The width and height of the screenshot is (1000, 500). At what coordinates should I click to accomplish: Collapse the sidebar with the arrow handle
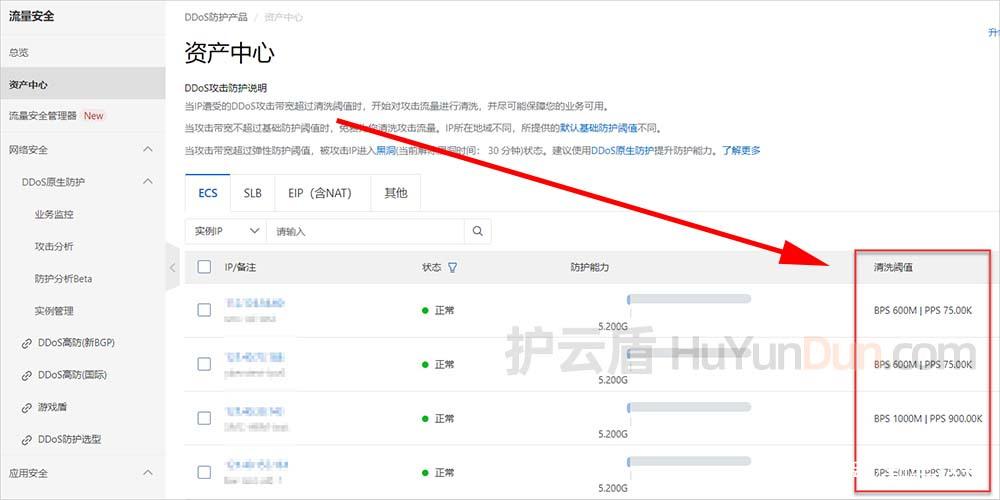coord(172,268)
